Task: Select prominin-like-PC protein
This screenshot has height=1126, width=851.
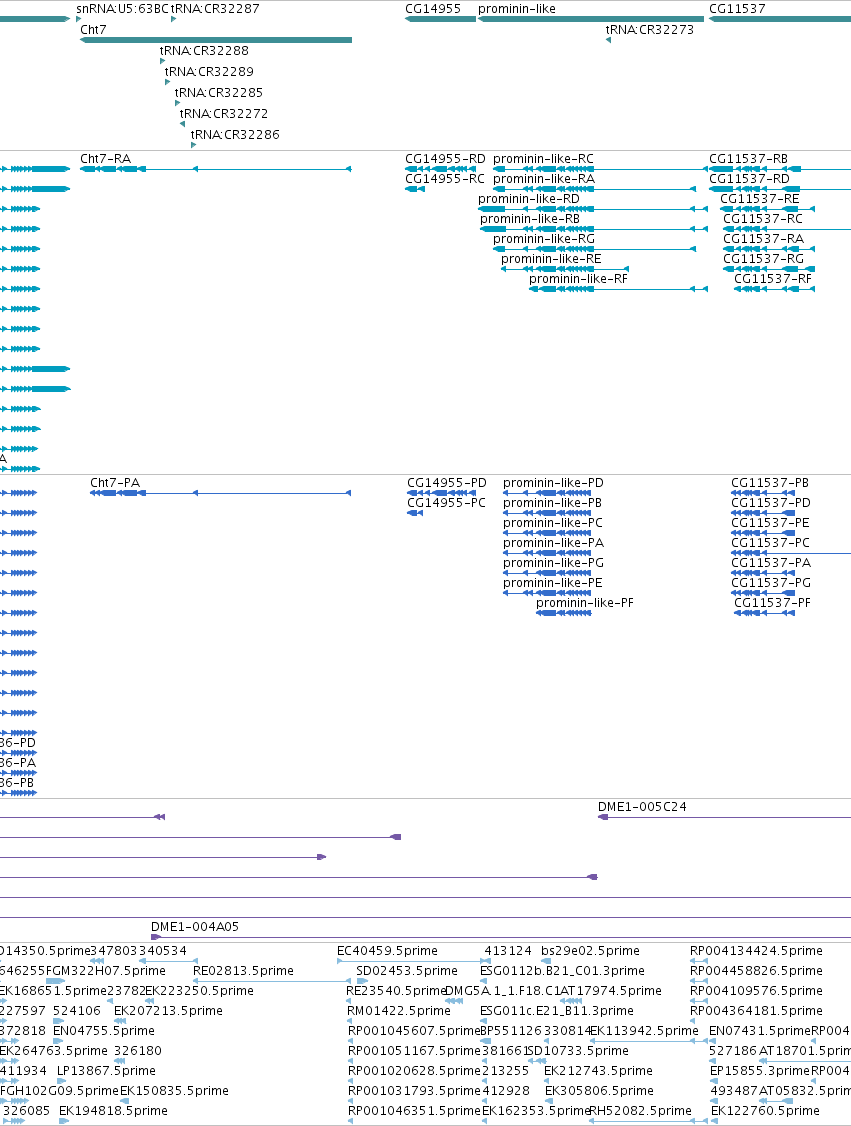Action: click(x=553, y=523)
